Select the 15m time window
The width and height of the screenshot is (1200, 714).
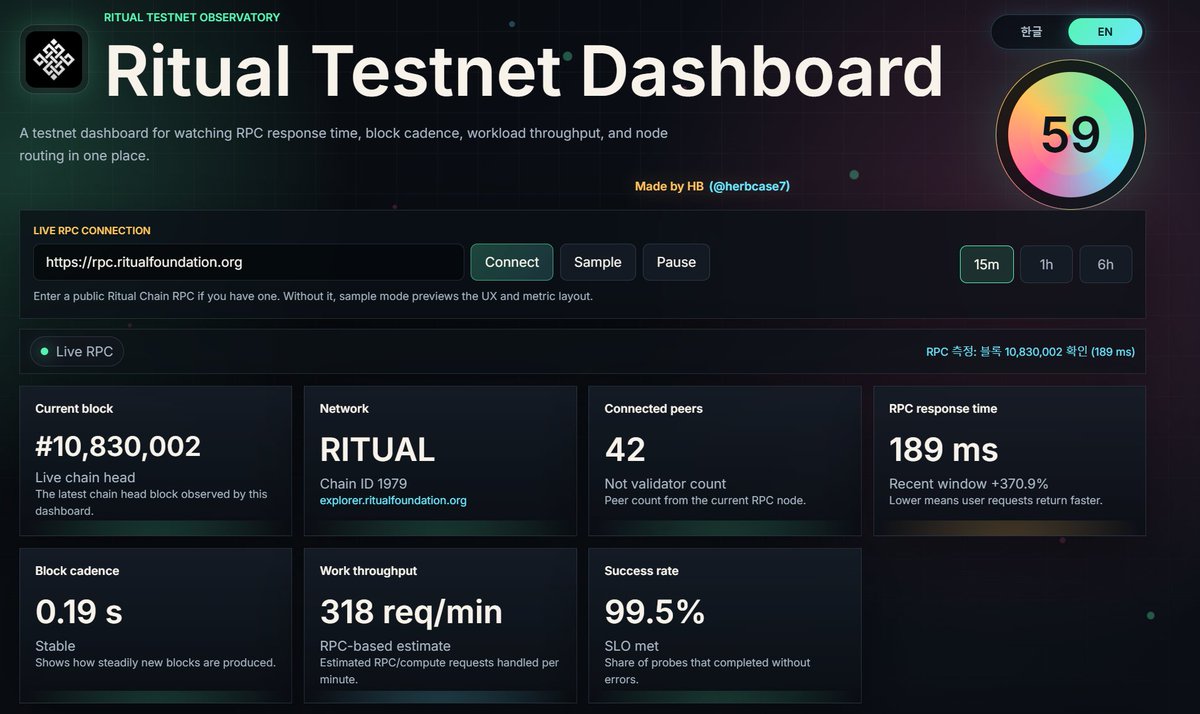coord(987,264)
